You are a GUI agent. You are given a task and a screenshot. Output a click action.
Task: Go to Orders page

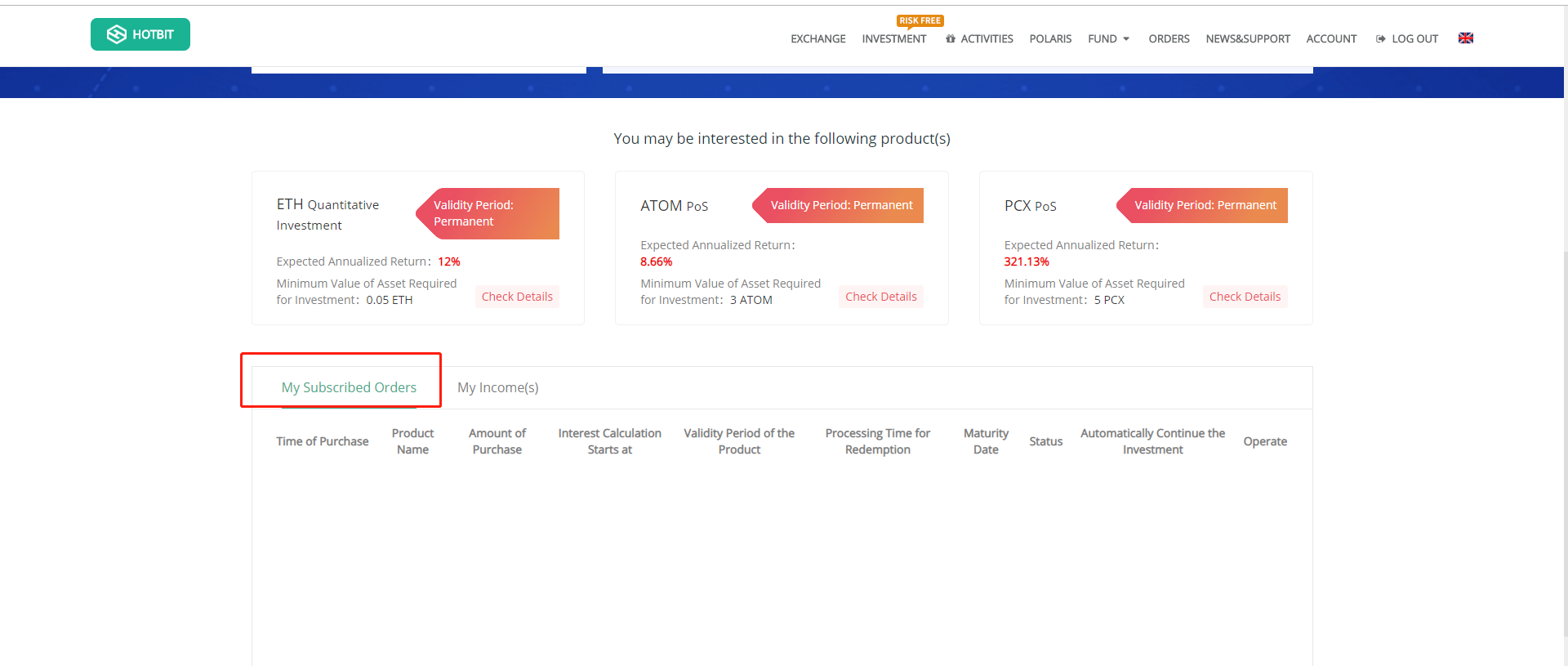(x=1169, y=38)
